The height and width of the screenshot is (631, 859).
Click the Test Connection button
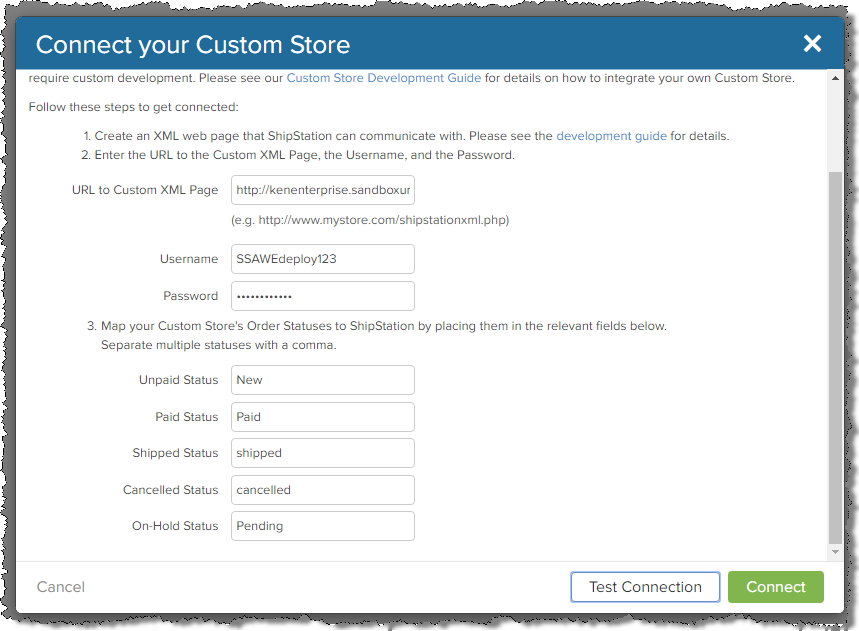[x=645, y=587]
